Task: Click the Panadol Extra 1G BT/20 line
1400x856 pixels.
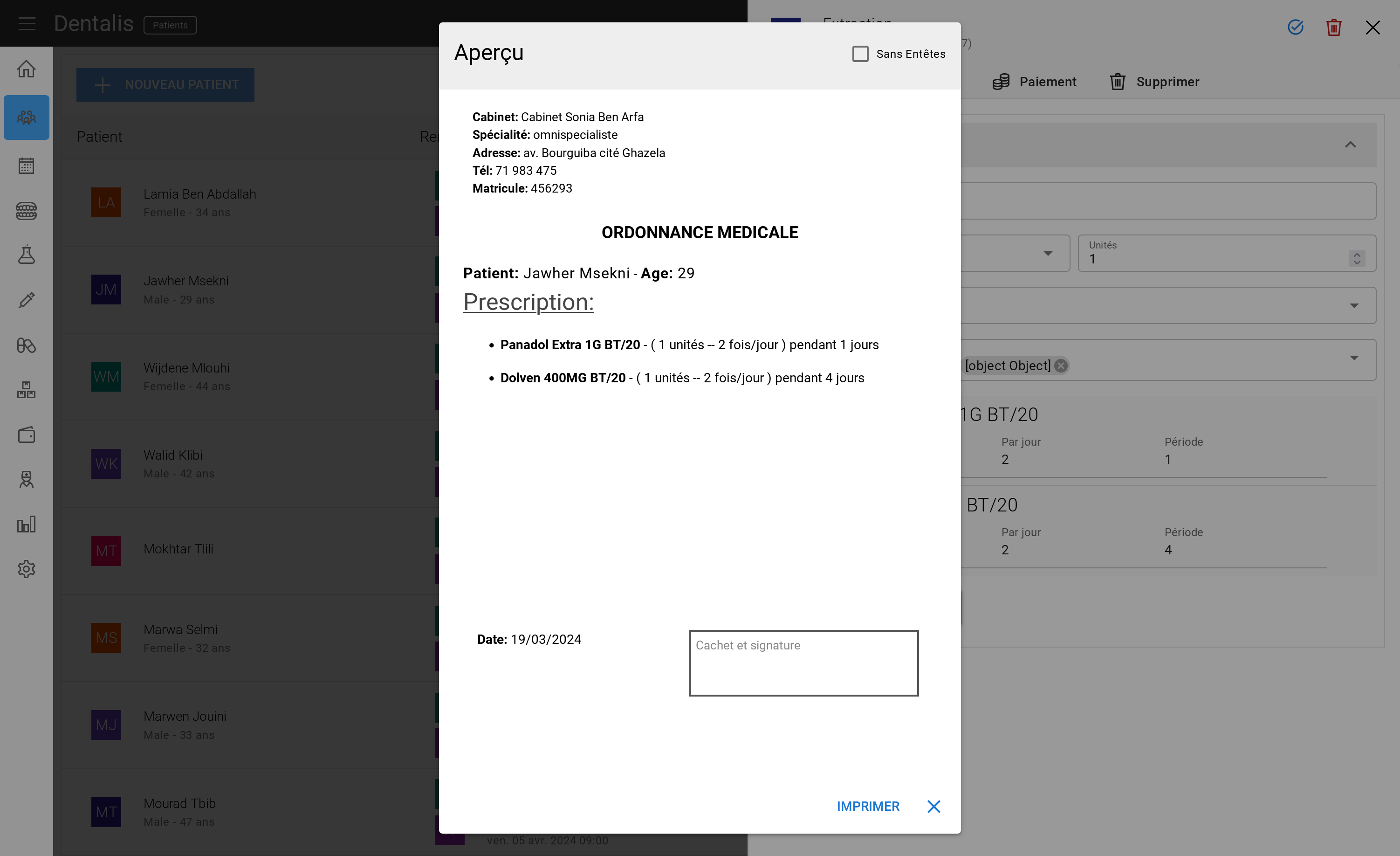Action: point(689,345)
